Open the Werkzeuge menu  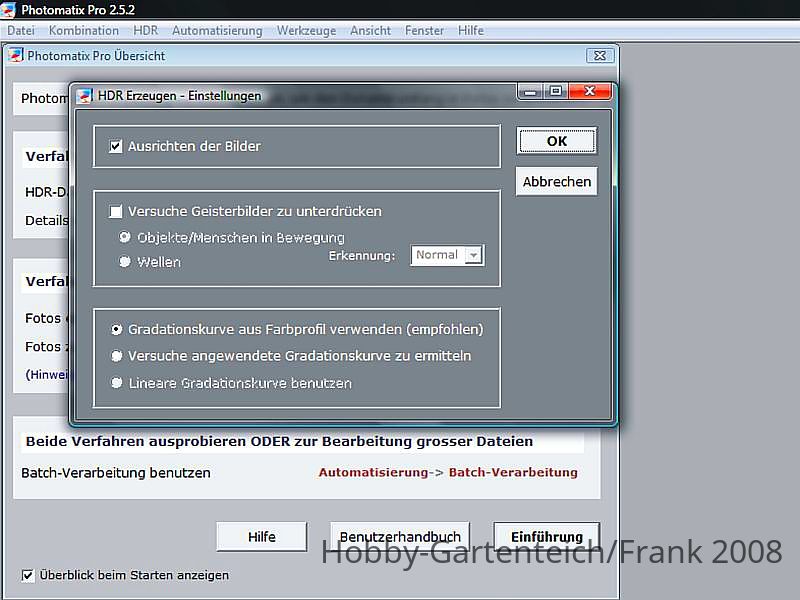pyautogui.click(x=306, y=31)
